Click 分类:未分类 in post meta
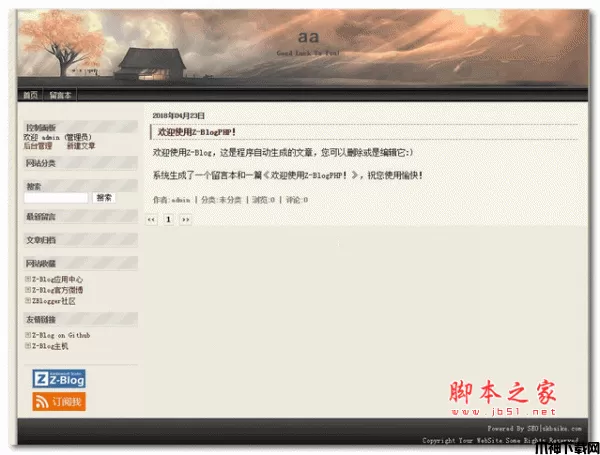Screen dimensions: 600x455 221,200
